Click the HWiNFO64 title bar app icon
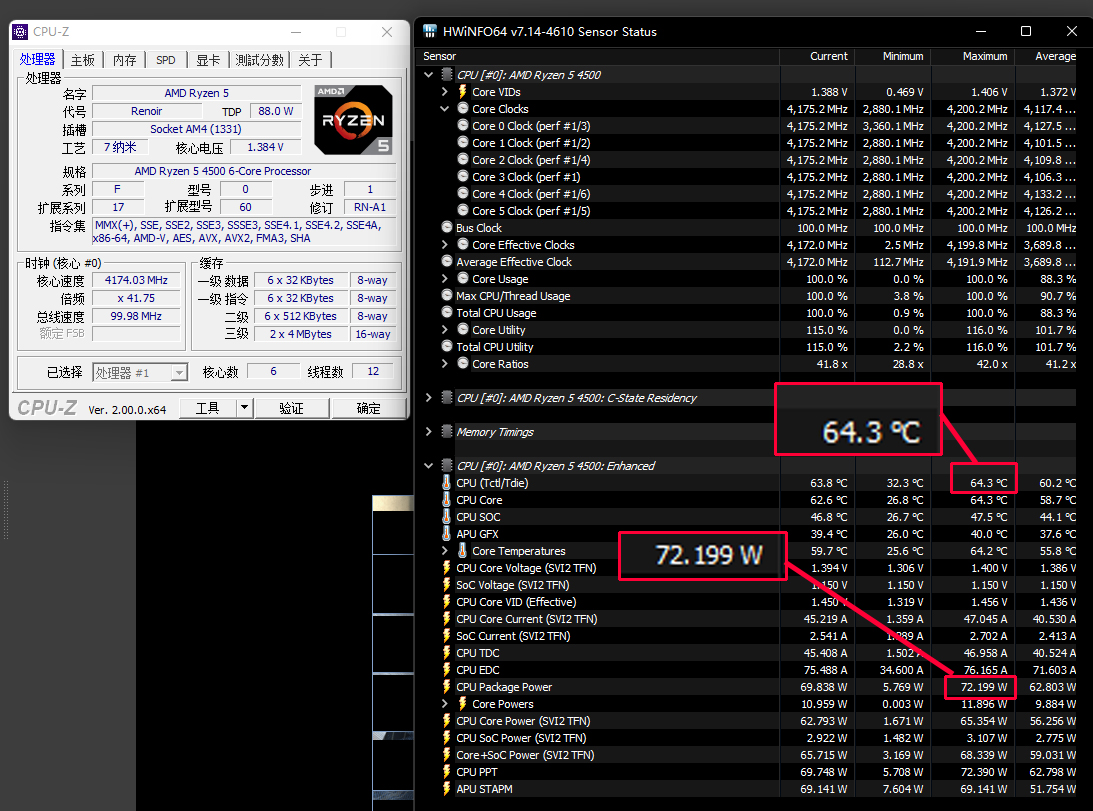The height and width of the screenshot is (811, 1093). pos(430,31)
